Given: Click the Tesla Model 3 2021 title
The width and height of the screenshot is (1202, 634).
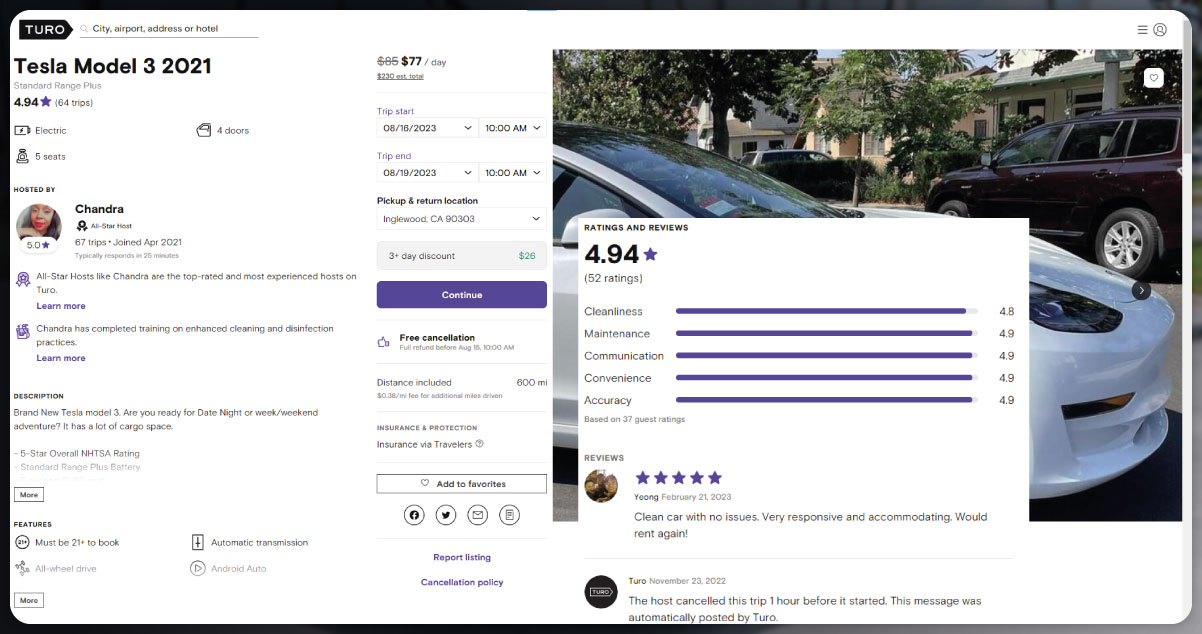Looking at the screenshot, I should pos(113,66).
